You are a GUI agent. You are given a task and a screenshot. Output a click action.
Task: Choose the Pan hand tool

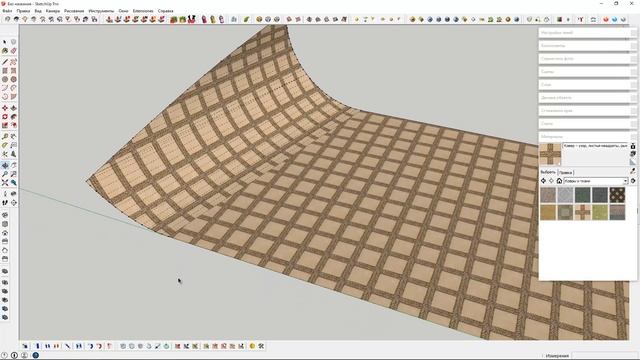13,165
